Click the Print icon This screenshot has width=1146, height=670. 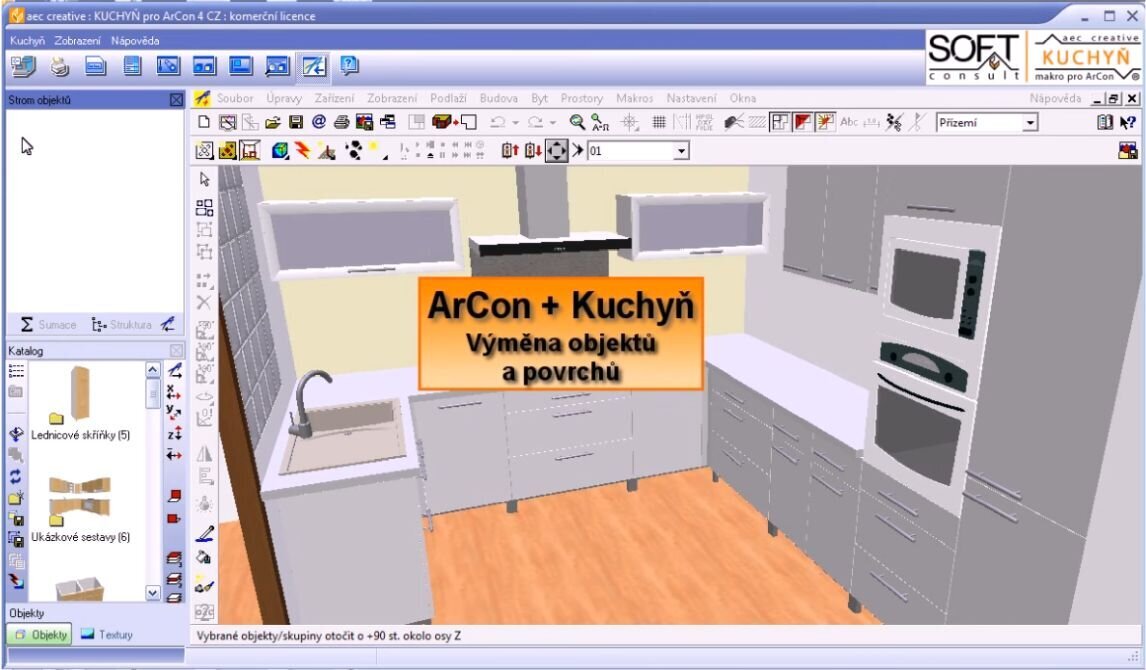pyautogui.click(x=341, y=122)
